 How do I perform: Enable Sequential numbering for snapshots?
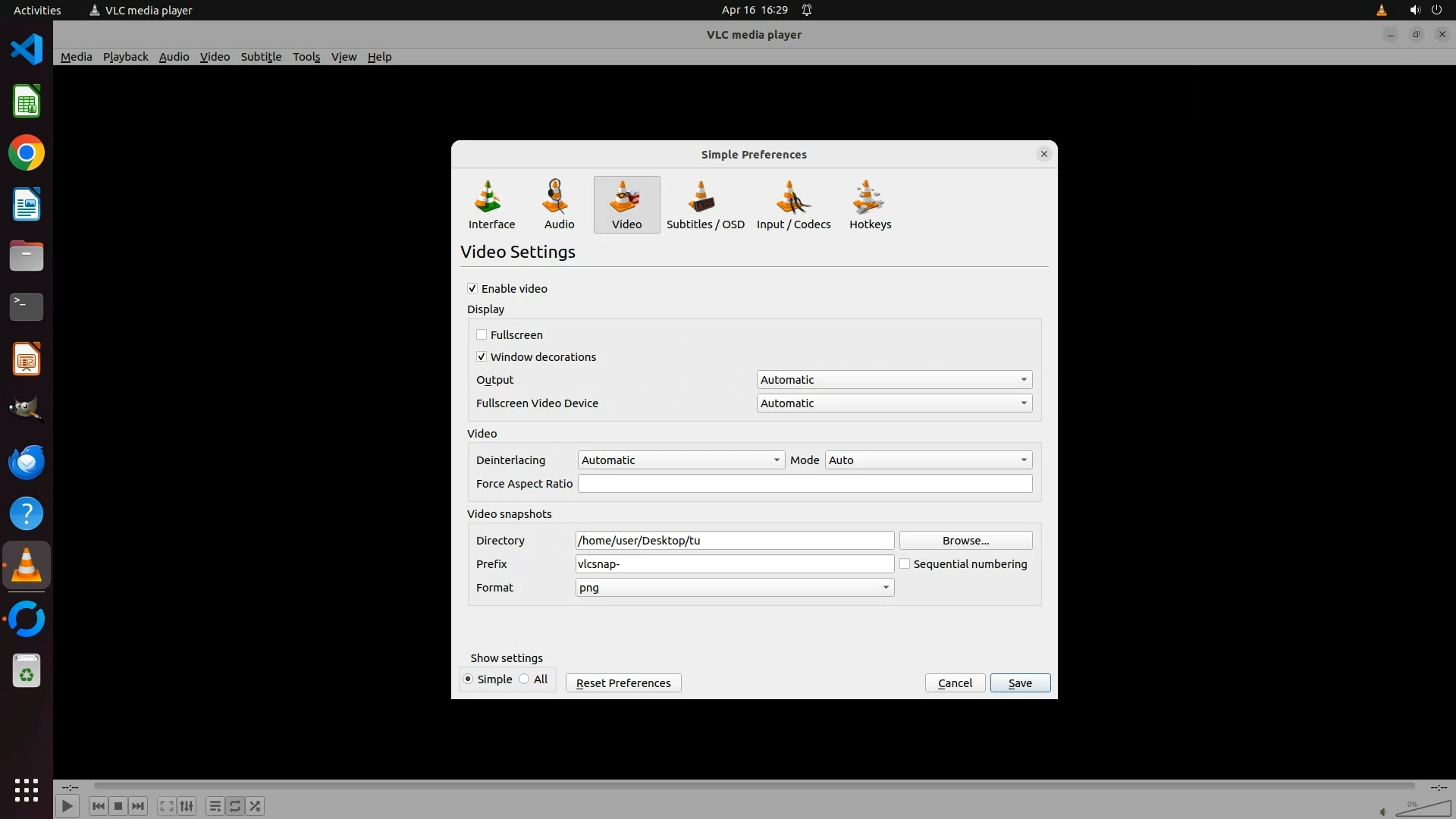[905, 563]
